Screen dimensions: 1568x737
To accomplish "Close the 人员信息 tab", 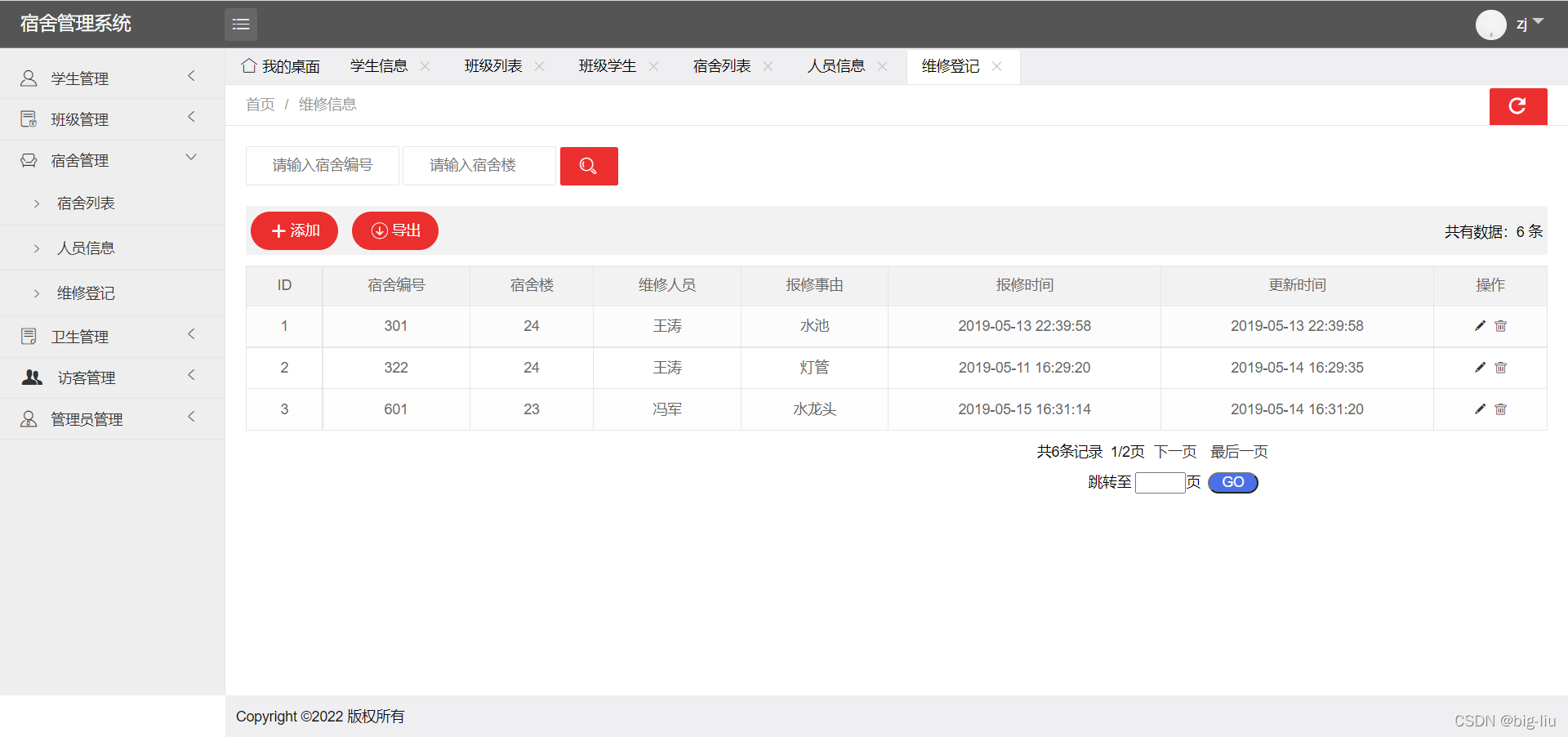I will pos(883,66).
